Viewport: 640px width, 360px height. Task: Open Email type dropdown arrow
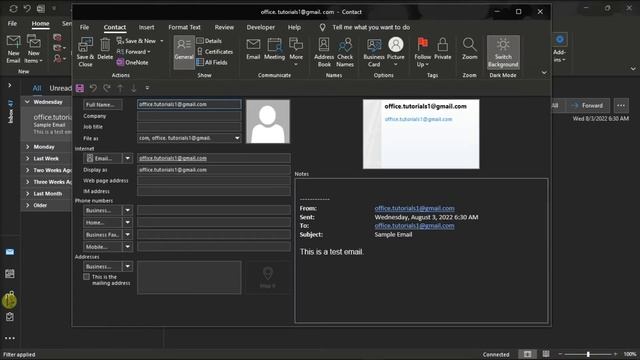(127, 158)
